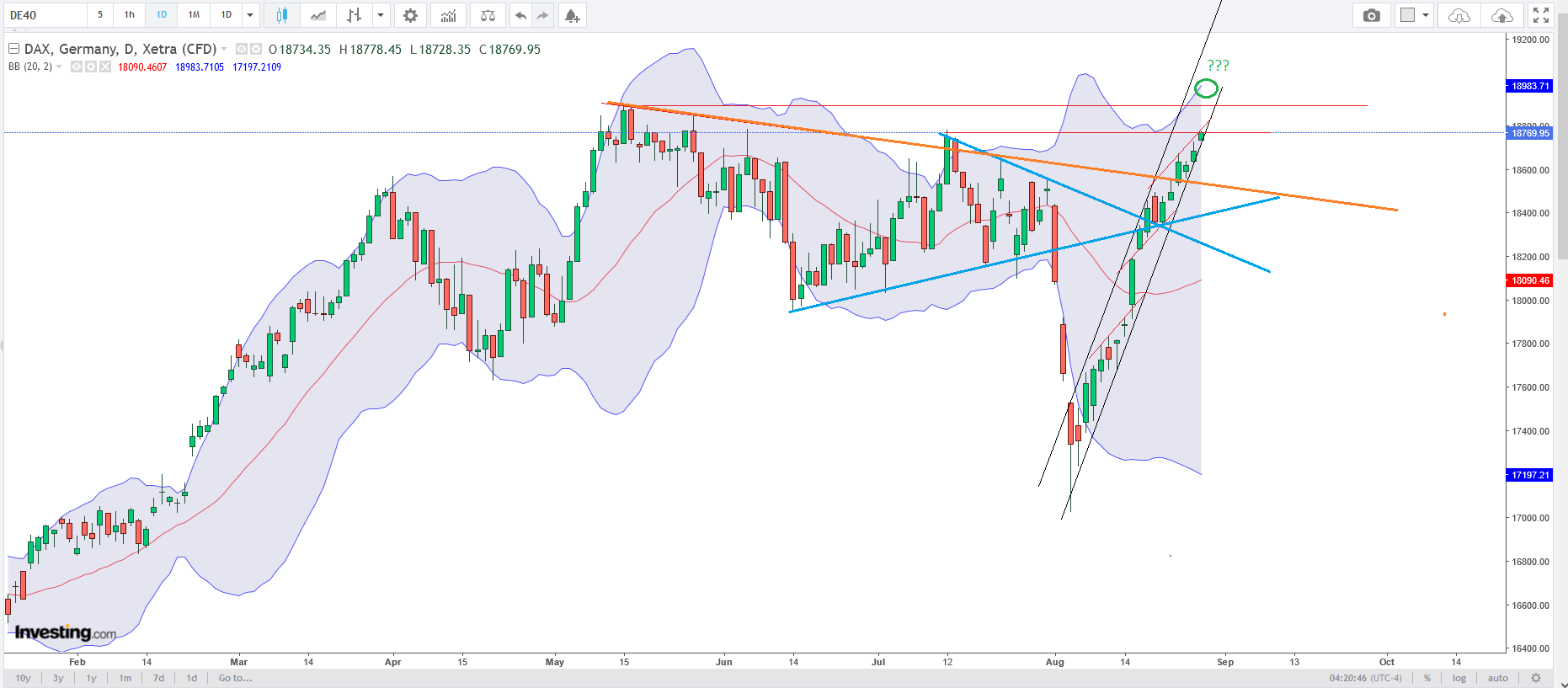This screenshot has width=1568, height=688.
Task: Toggle auto scale
Action: point(1498,678)
